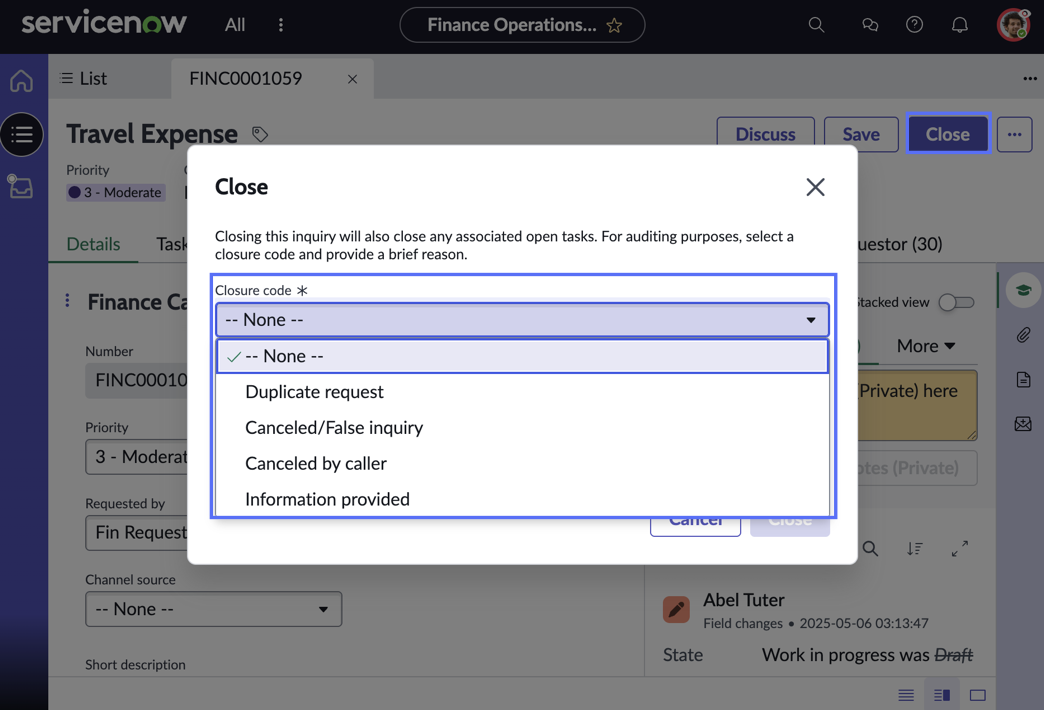
Task: Open the help question mark icon
Action: tap(914, 25)
